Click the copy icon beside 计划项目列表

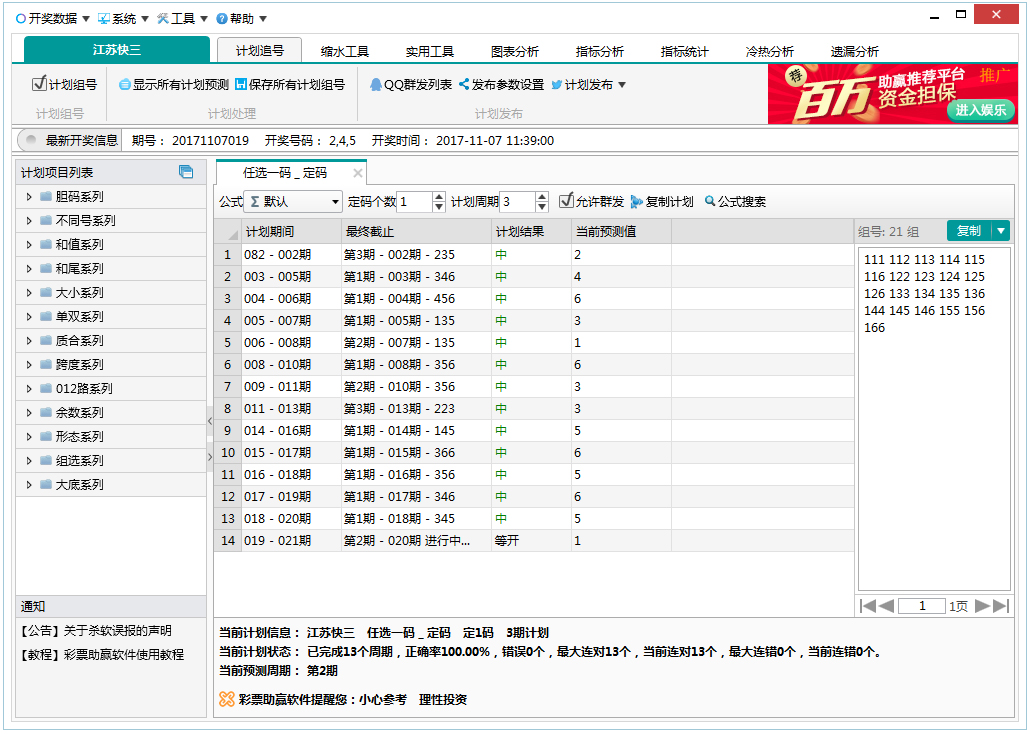[187, 172]
